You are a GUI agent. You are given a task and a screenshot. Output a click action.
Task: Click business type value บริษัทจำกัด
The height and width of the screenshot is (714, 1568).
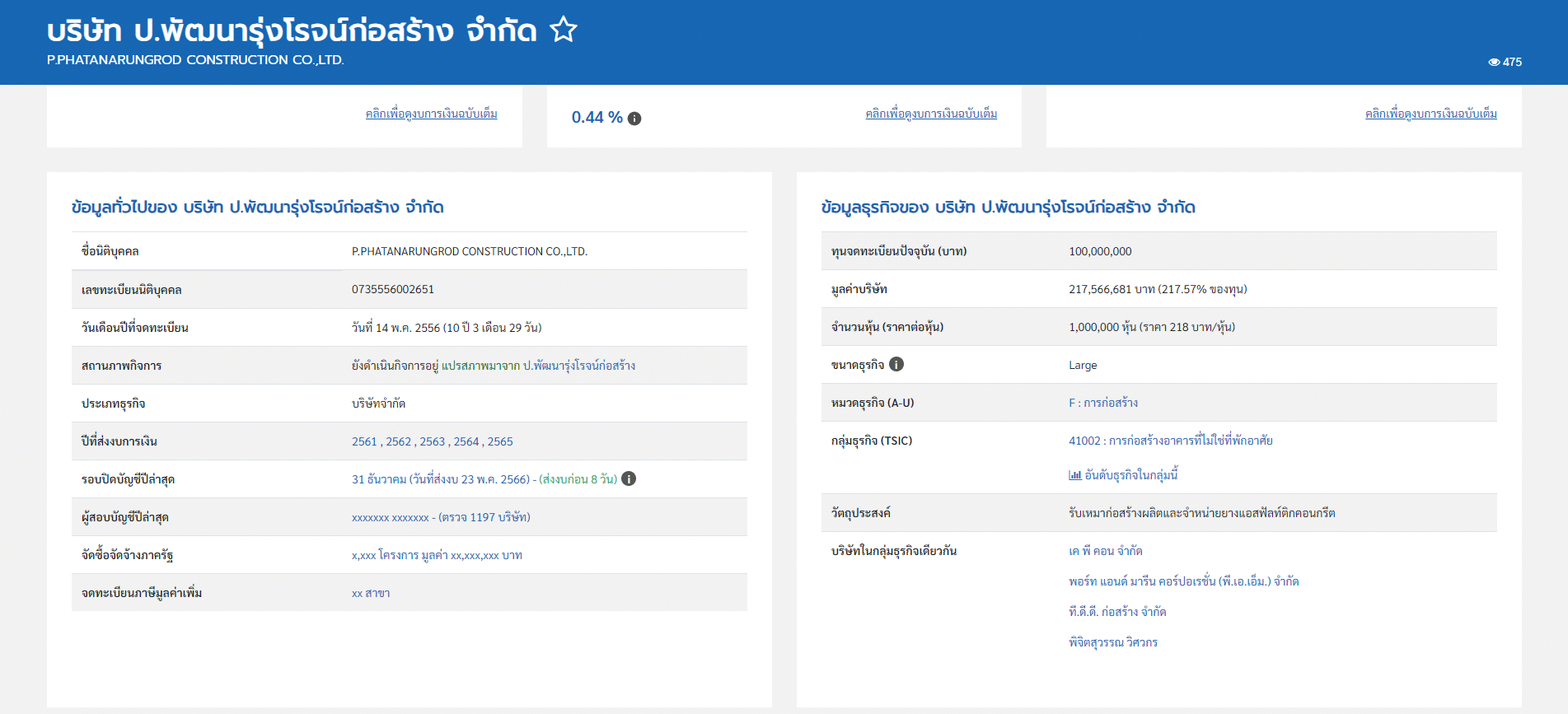[x=378, y=404]
